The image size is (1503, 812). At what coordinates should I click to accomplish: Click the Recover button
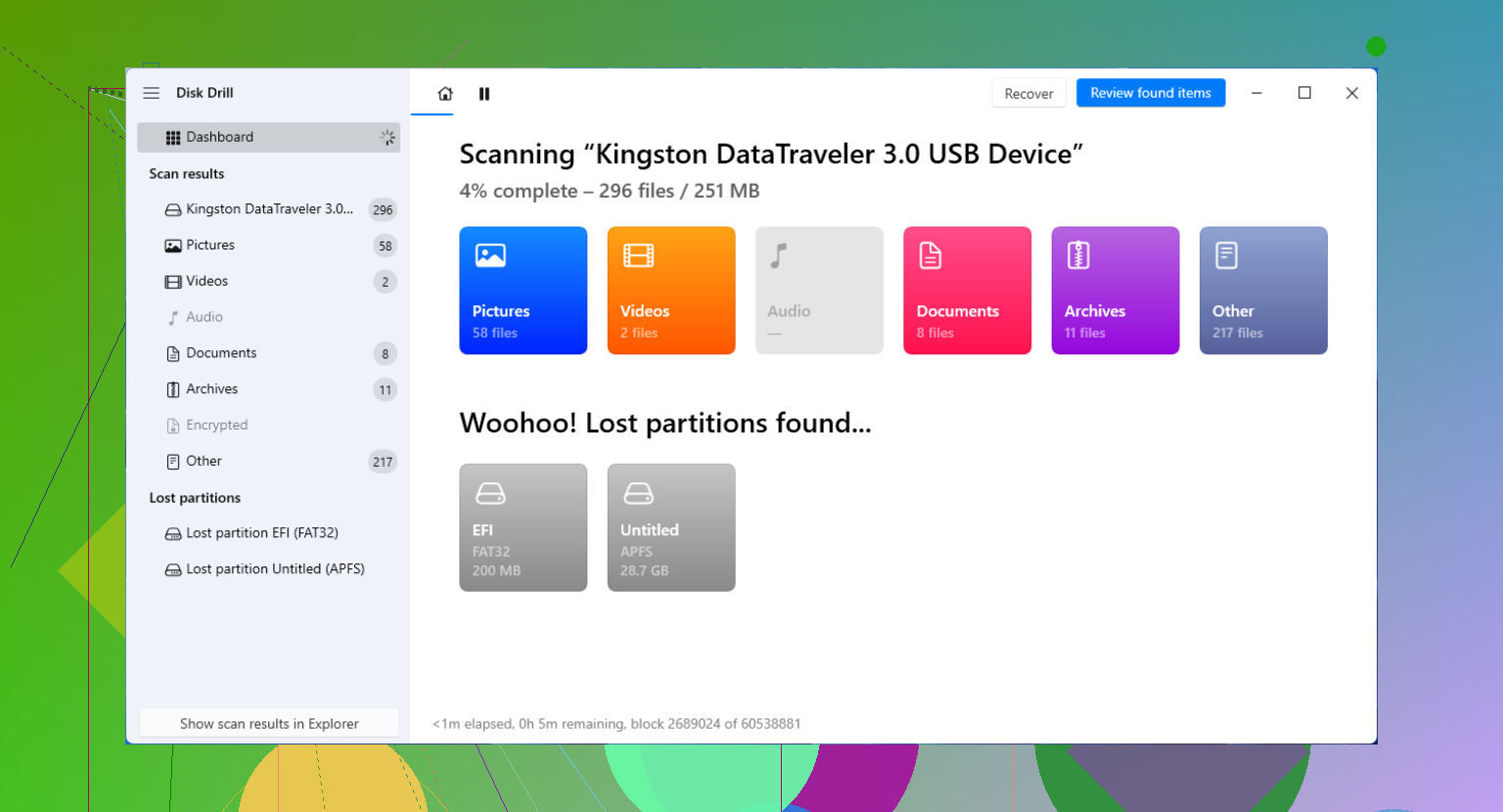click(x=1028, y=93)
